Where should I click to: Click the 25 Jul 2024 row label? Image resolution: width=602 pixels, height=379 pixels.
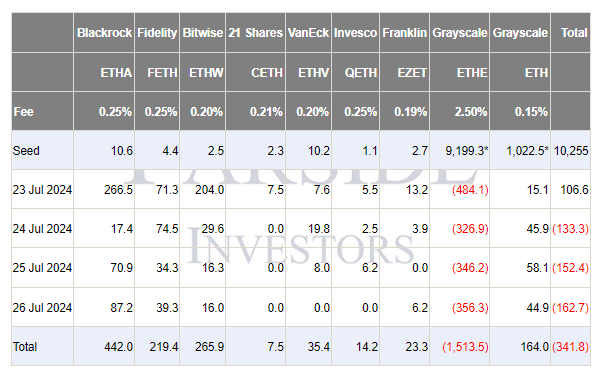(42, 268)
